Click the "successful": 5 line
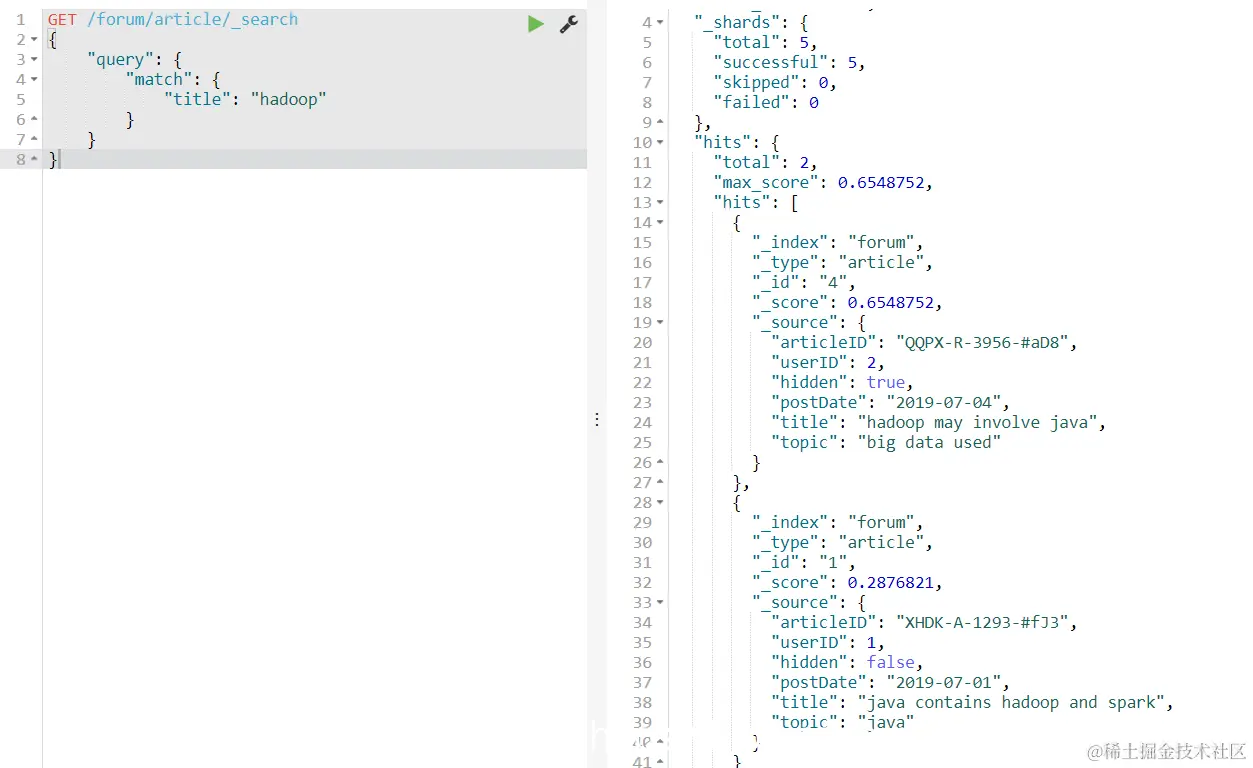The width and height of the screenshot is (1253, 768). pos(789,62)
